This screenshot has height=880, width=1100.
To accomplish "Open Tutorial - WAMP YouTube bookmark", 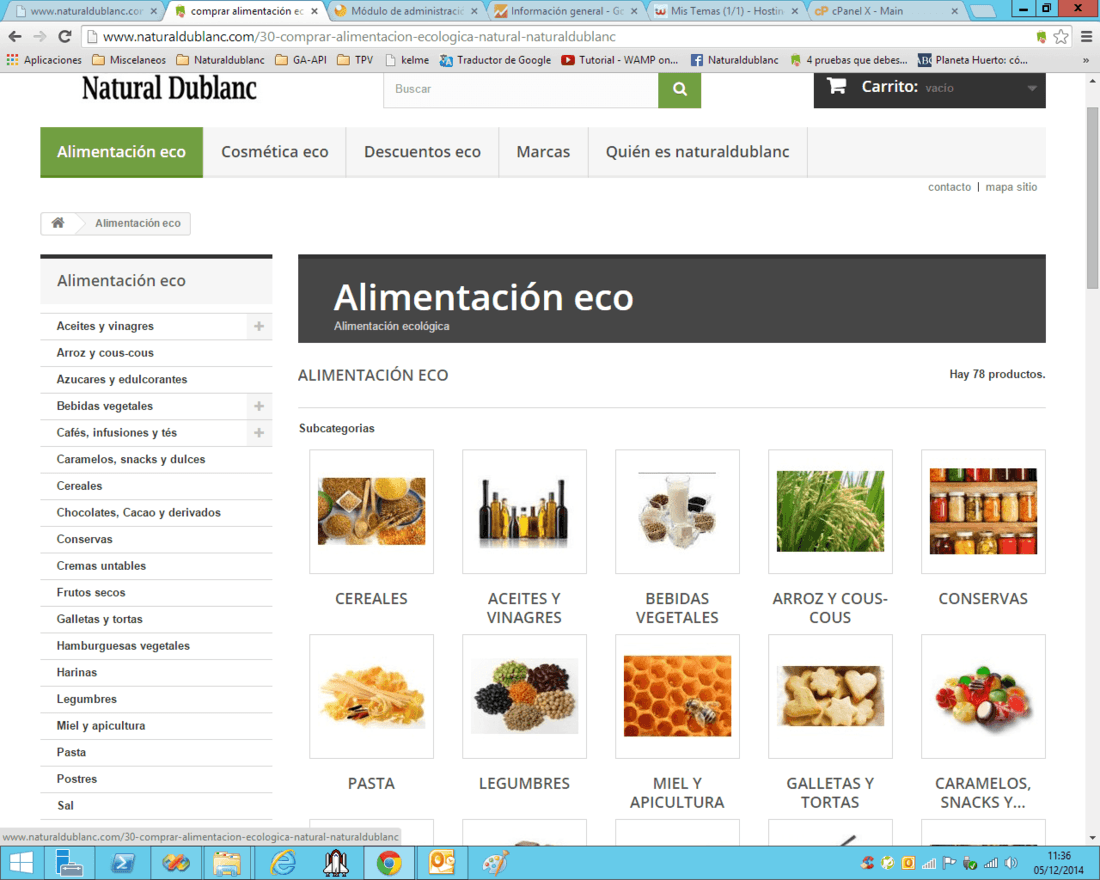I will point(619,60).
